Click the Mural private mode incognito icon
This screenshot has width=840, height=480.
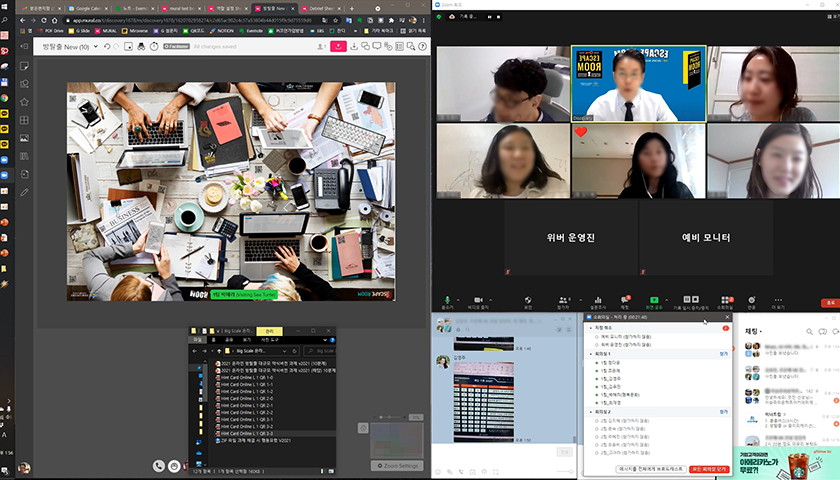(141, 47)
